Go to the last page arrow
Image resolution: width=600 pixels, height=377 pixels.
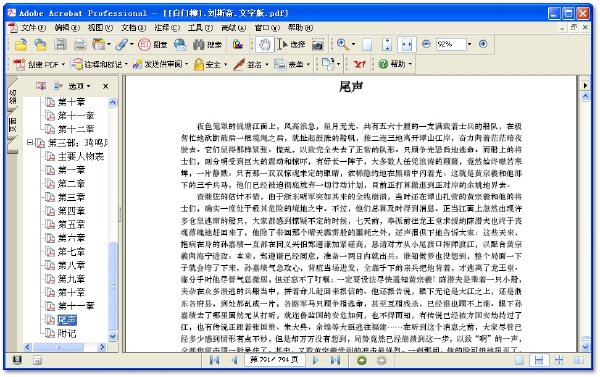pos(335,360)
